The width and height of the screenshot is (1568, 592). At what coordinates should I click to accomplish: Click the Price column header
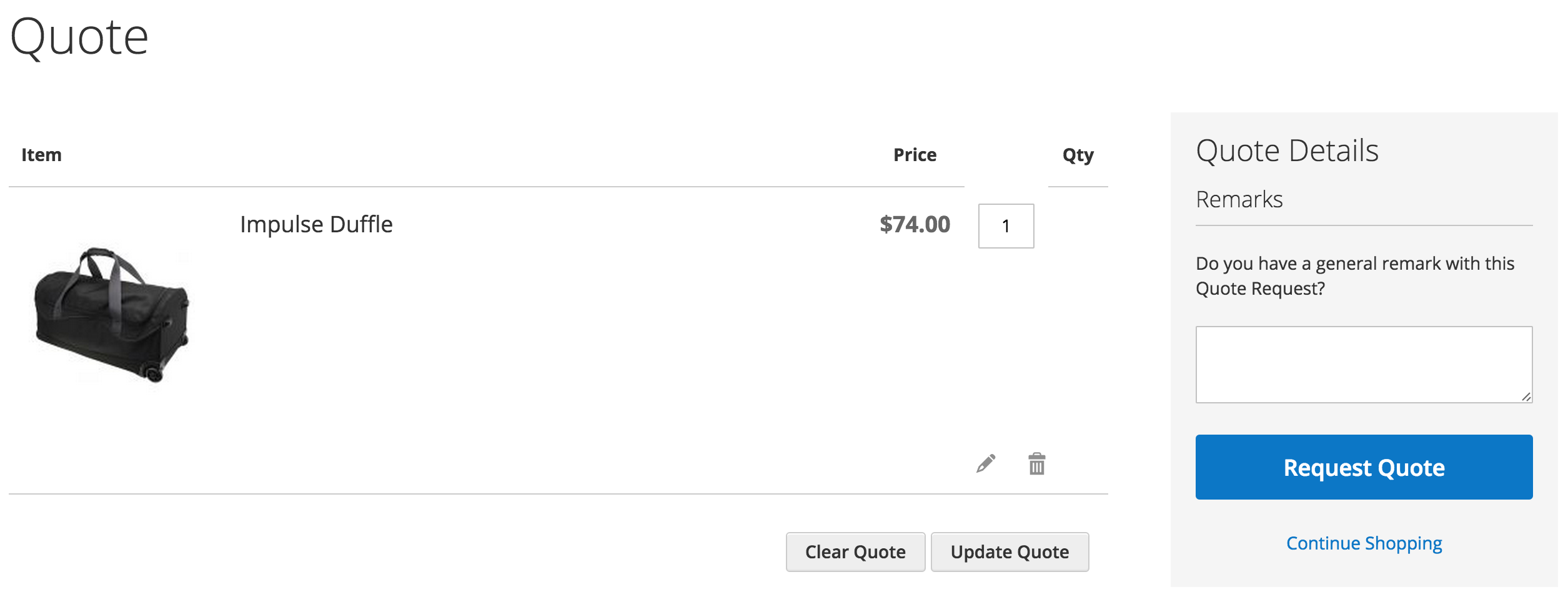(x=915, y=155)
